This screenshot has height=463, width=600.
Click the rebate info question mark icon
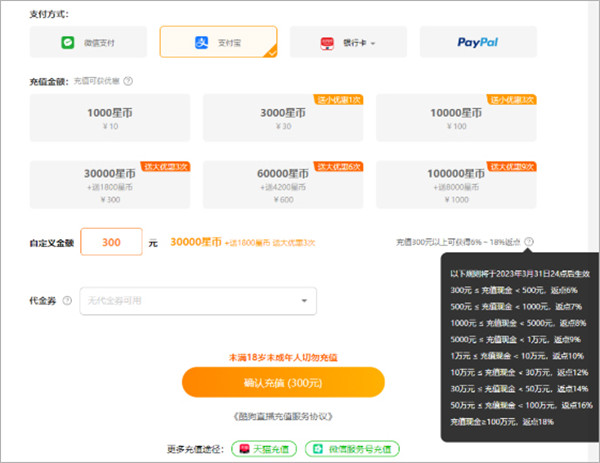(x=528, y=242)
